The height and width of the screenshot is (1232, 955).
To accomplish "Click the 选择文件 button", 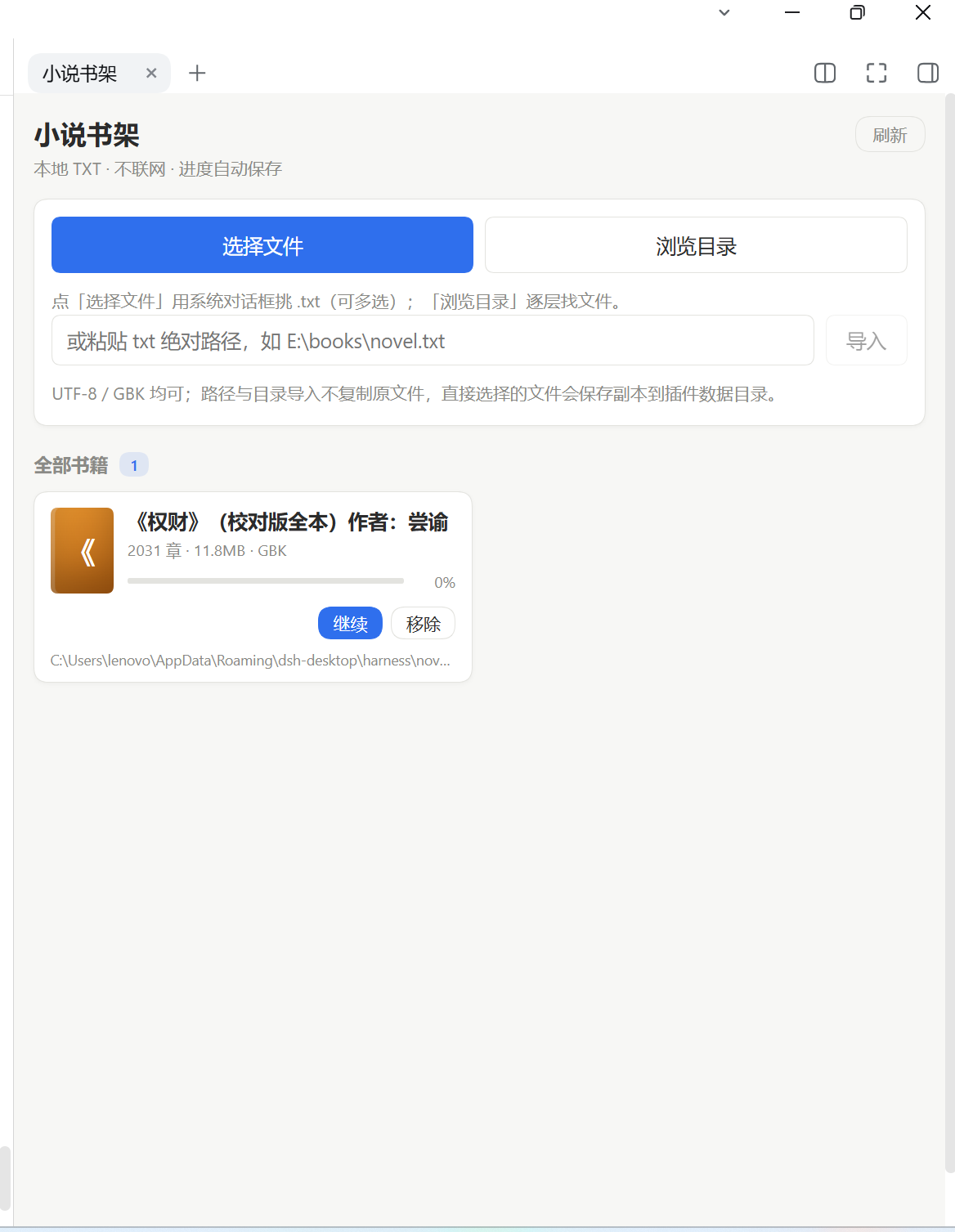I will (262, 245).
